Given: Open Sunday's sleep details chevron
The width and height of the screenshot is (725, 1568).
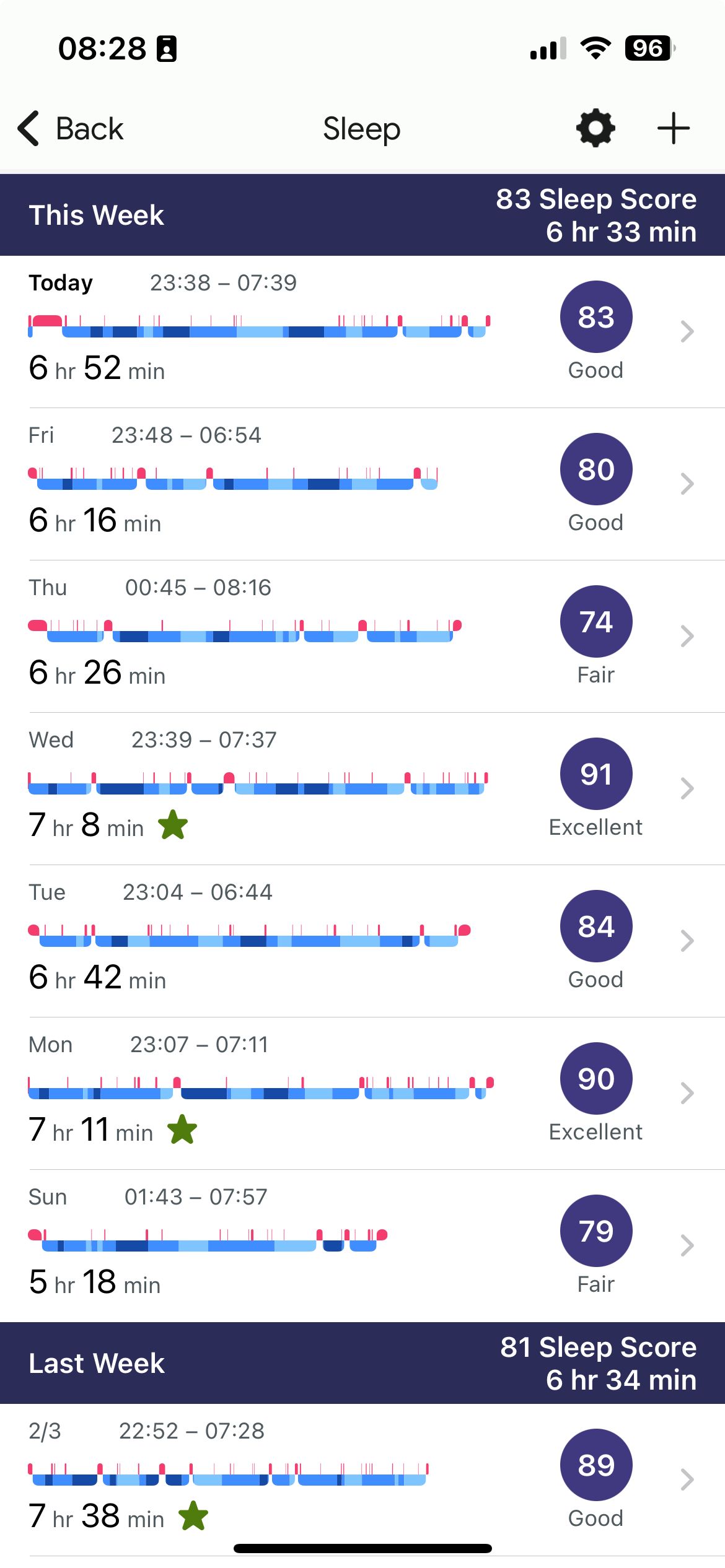Looking at the screenshot, I should click(x=687, y=1246).
